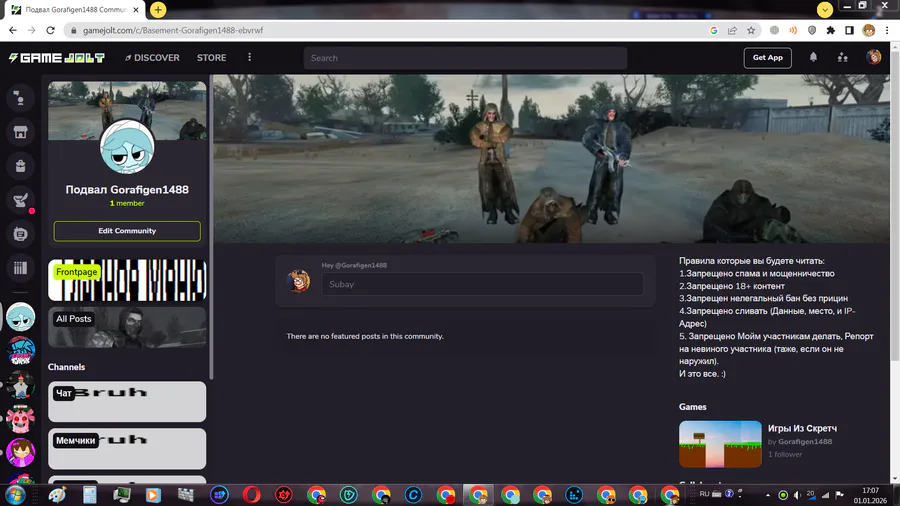Open a new tab with plus button
900x506 pixels.
pos(158,10)
